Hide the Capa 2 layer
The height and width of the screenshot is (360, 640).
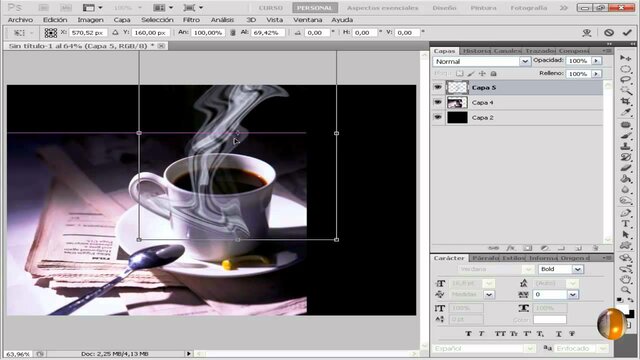[438, 117]
